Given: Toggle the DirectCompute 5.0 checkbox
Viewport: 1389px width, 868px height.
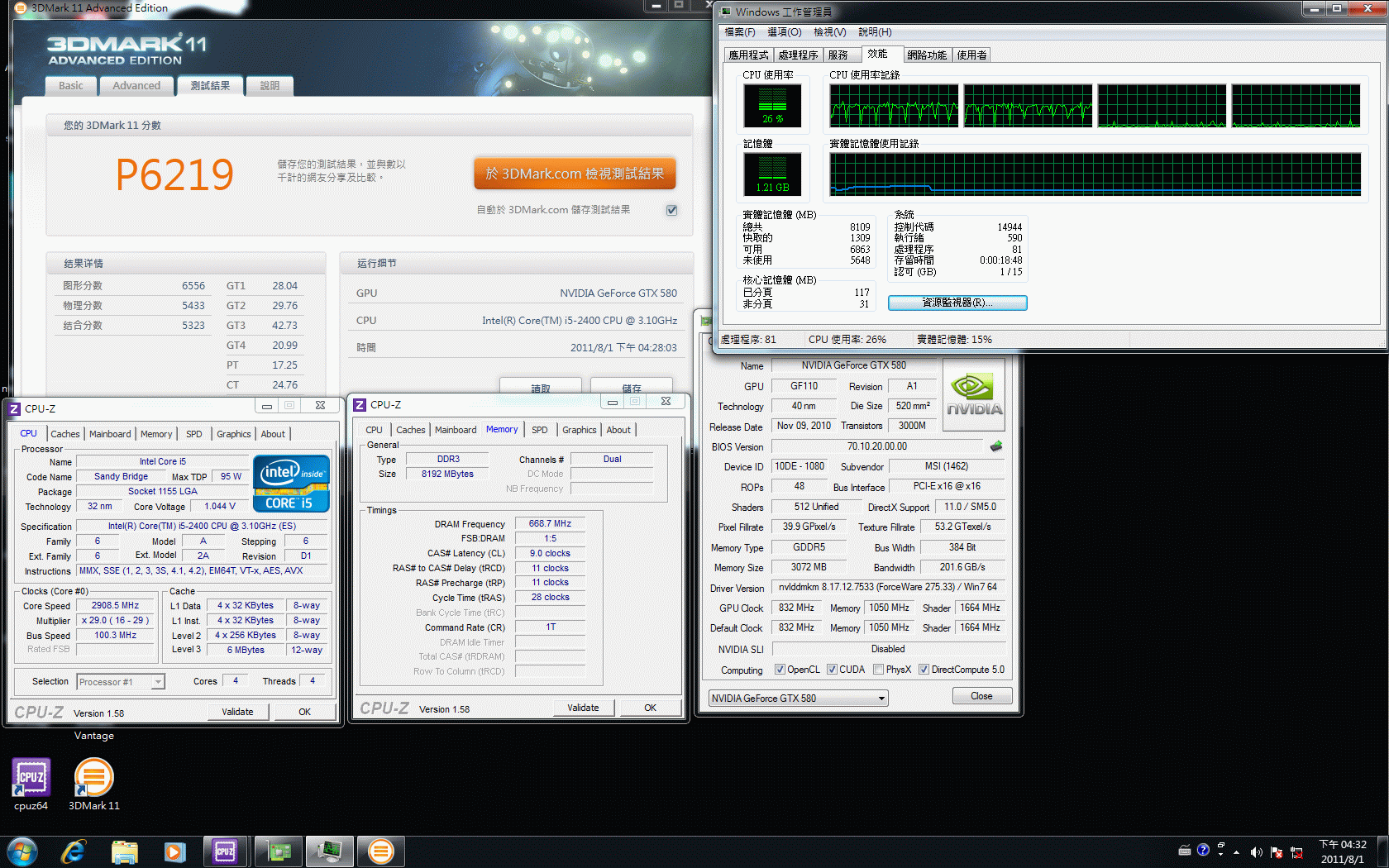Looking at the screenshot, I should [924, 670].
